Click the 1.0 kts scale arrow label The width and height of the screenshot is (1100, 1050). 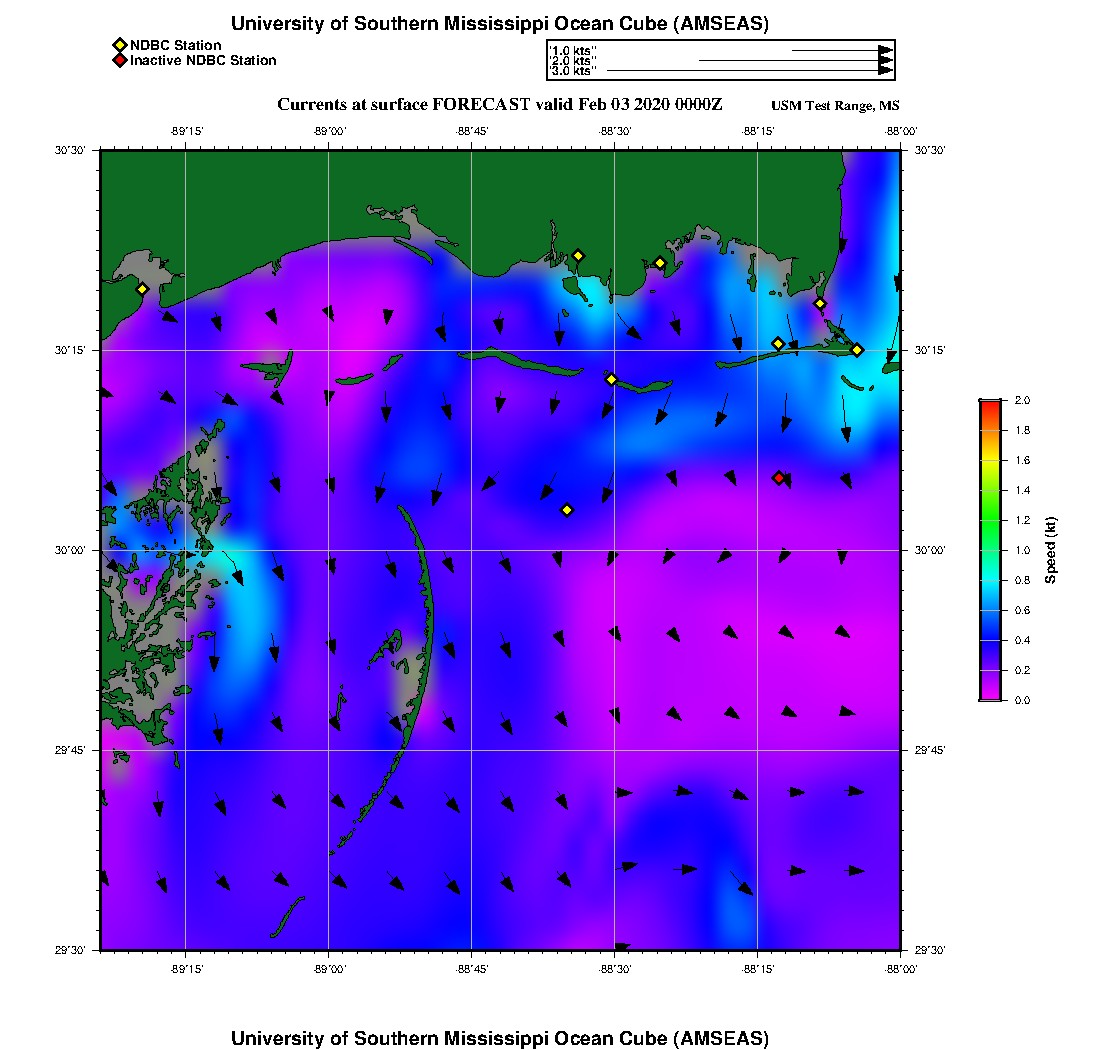pyautogui.click(x=573, y=50)
